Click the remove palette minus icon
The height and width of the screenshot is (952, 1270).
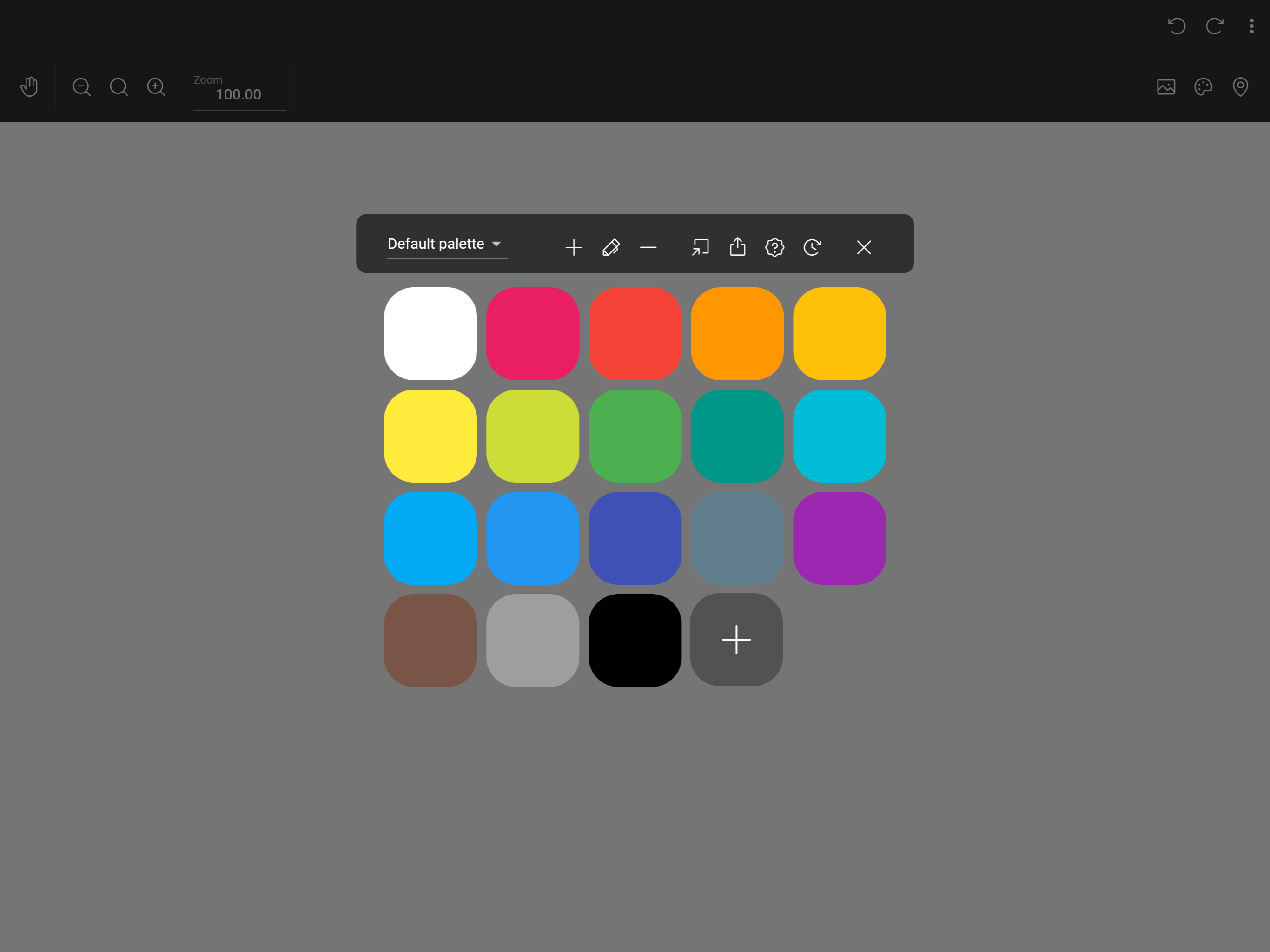tap(648, 247)
